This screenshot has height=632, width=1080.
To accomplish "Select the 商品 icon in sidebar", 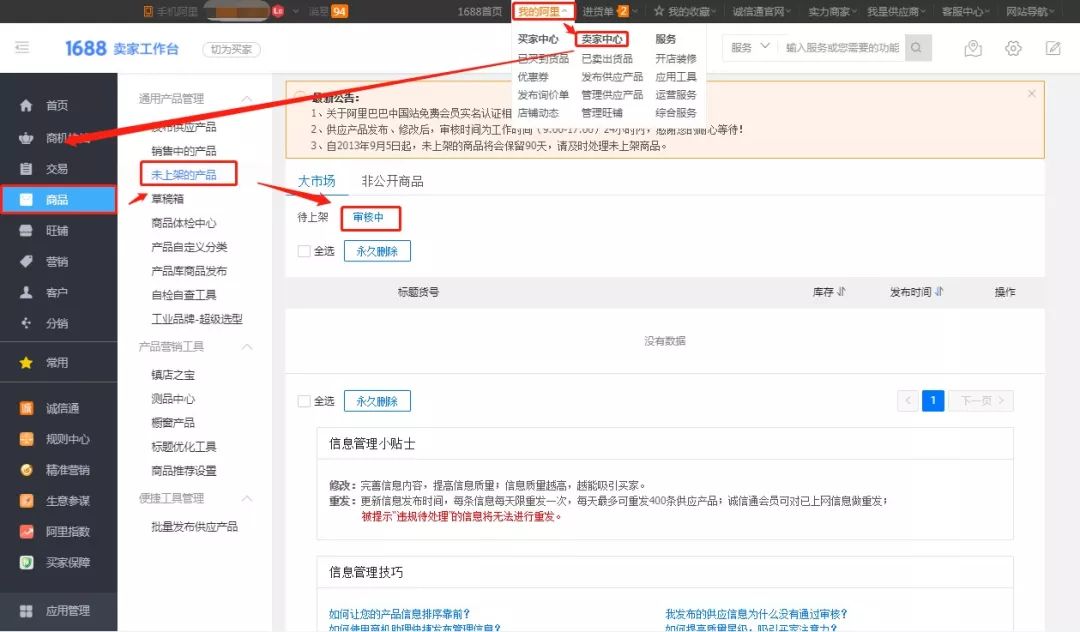I will point(26,200).
